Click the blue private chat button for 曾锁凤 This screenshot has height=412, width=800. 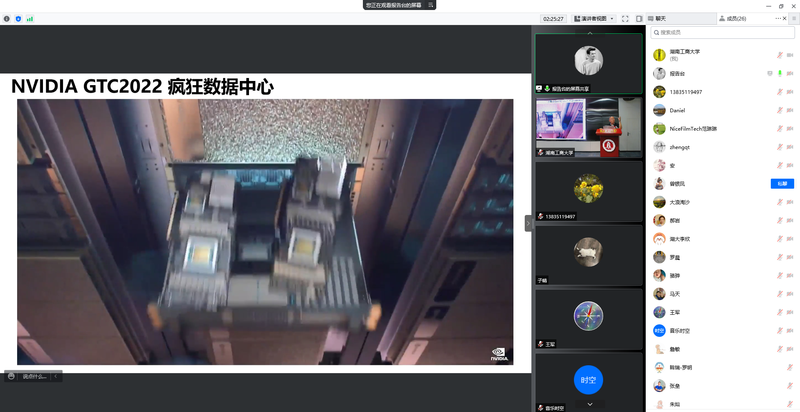click(x=781, y=183)
